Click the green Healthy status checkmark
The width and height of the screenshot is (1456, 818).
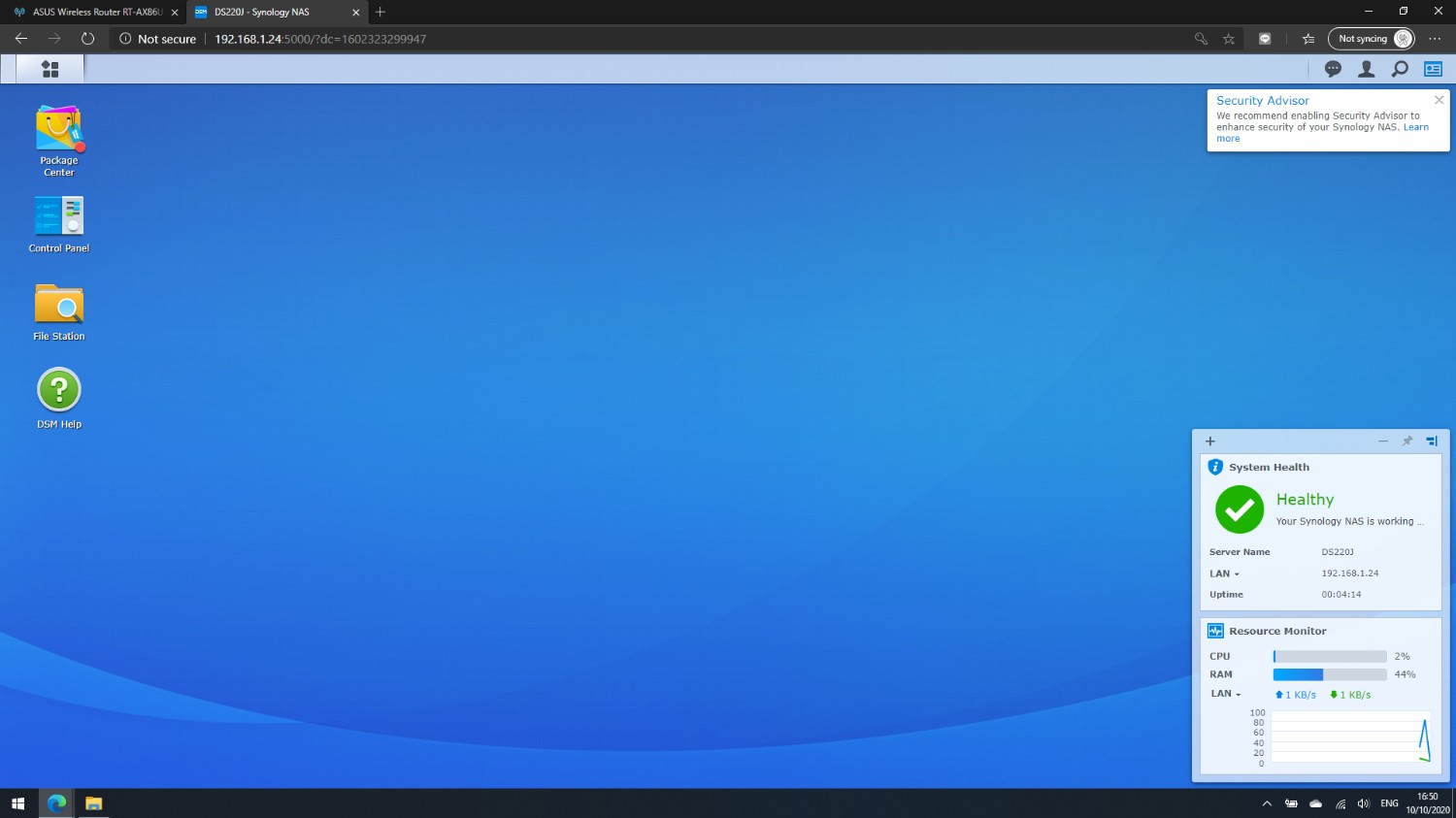click(x=1240, y=509)
